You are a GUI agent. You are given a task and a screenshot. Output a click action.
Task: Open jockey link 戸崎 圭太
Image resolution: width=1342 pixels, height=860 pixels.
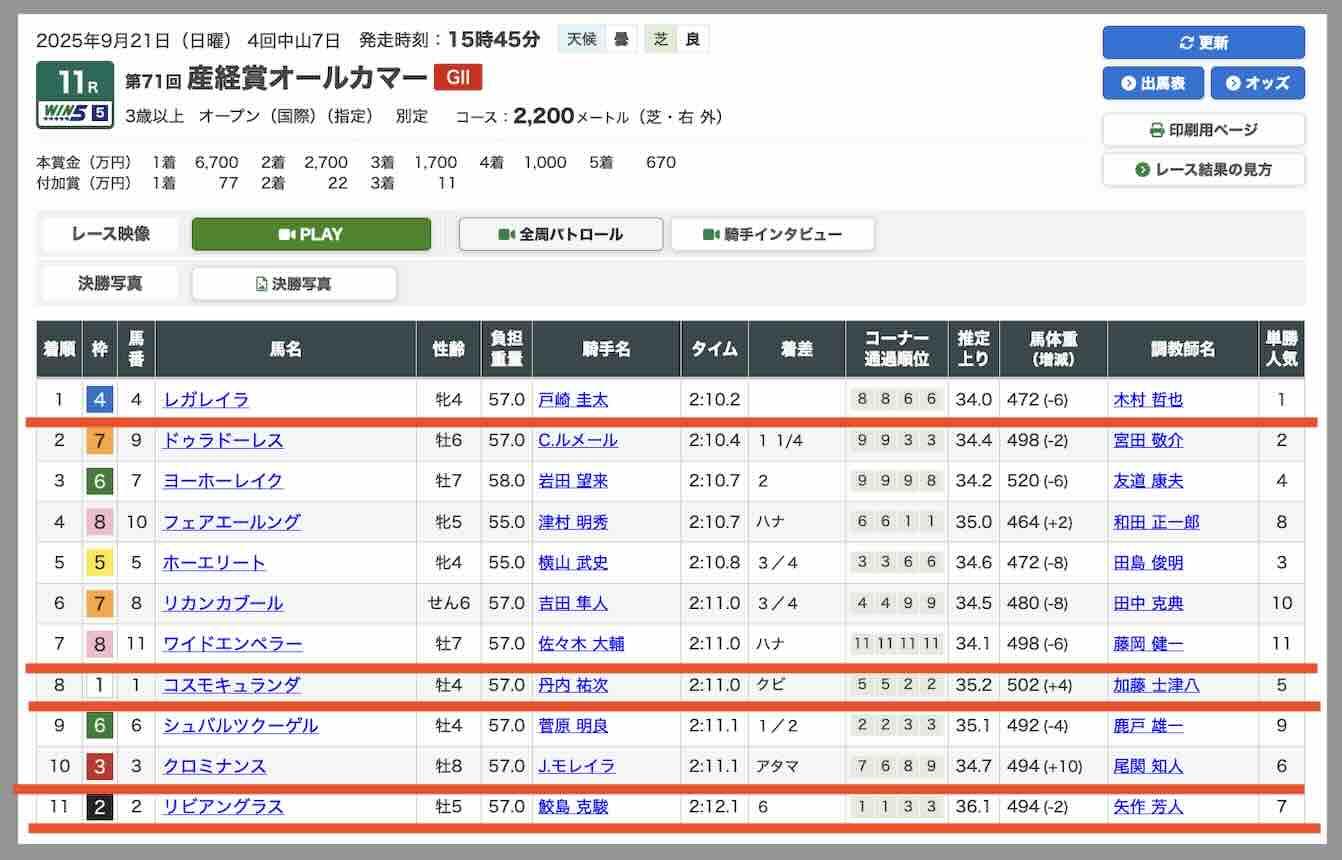point(572,400)
